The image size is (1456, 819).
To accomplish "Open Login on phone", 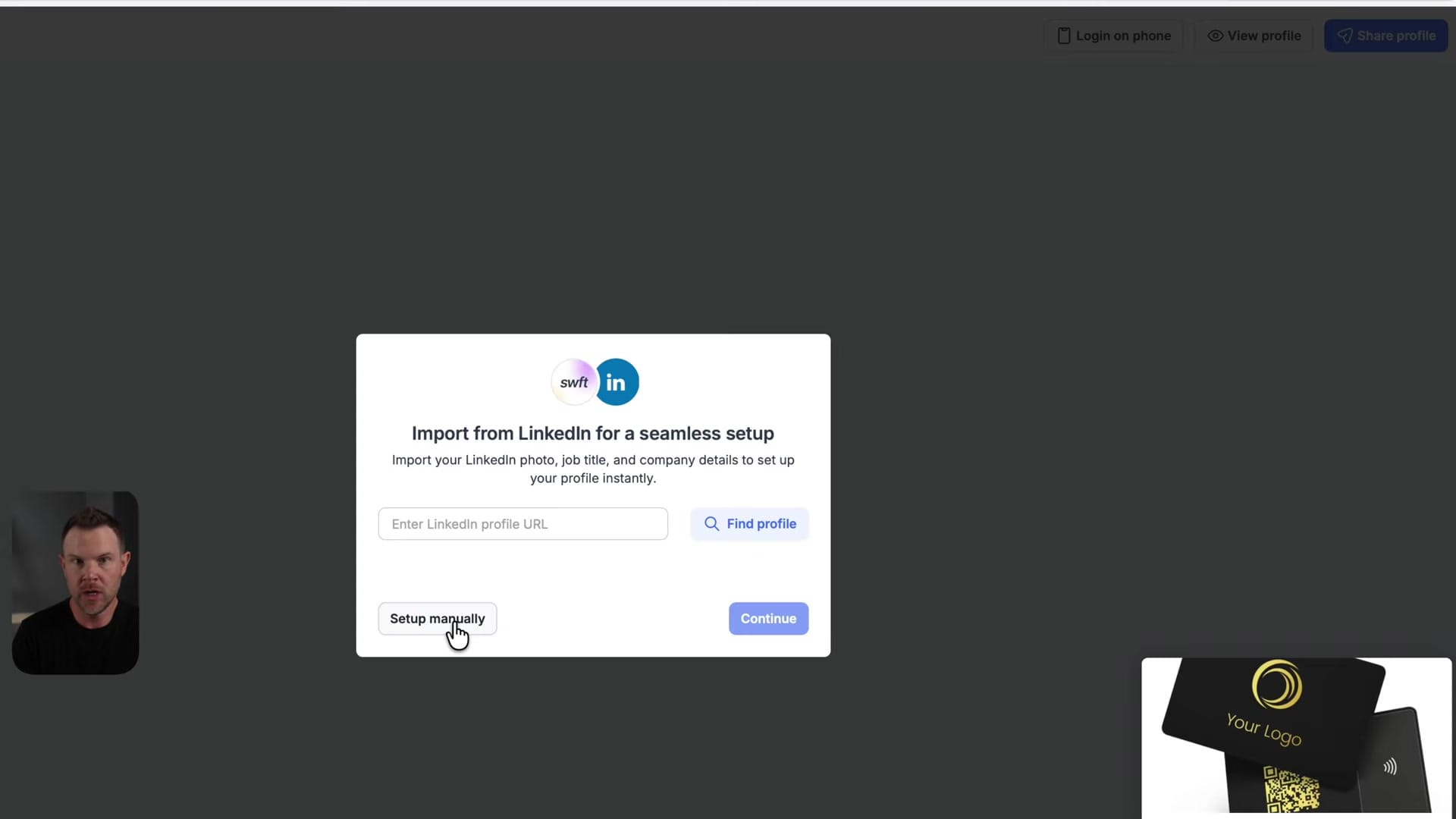I will (x=1114, y=36).
